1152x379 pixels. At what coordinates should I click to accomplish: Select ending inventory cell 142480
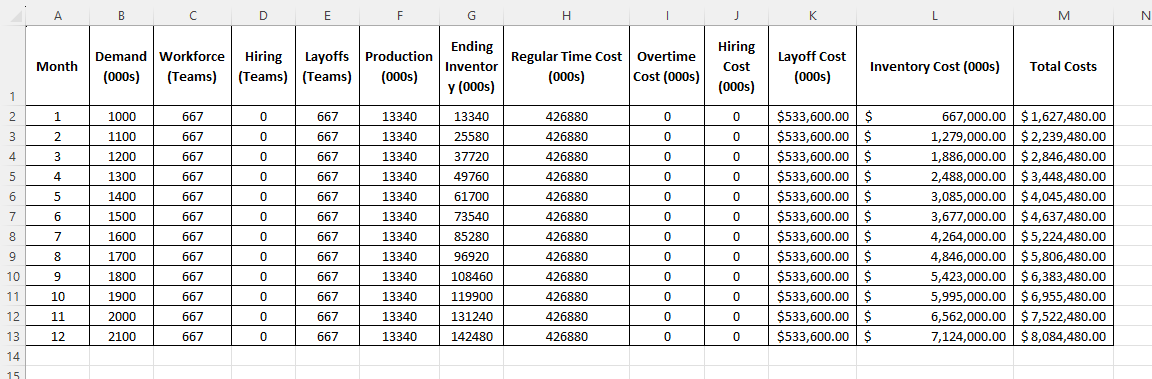[471, 336]
